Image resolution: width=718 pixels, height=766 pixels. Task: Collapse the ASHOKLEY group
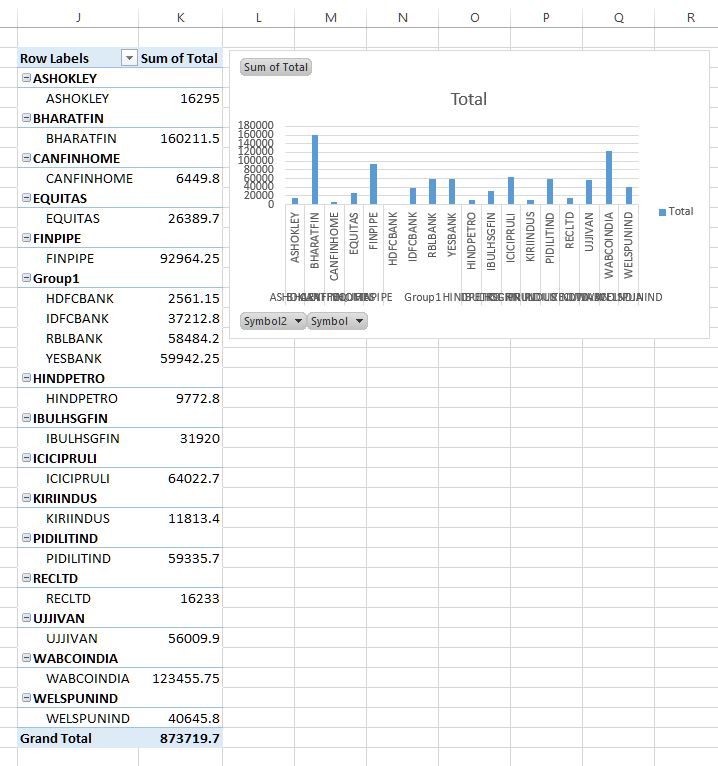(x=27, y=78)
